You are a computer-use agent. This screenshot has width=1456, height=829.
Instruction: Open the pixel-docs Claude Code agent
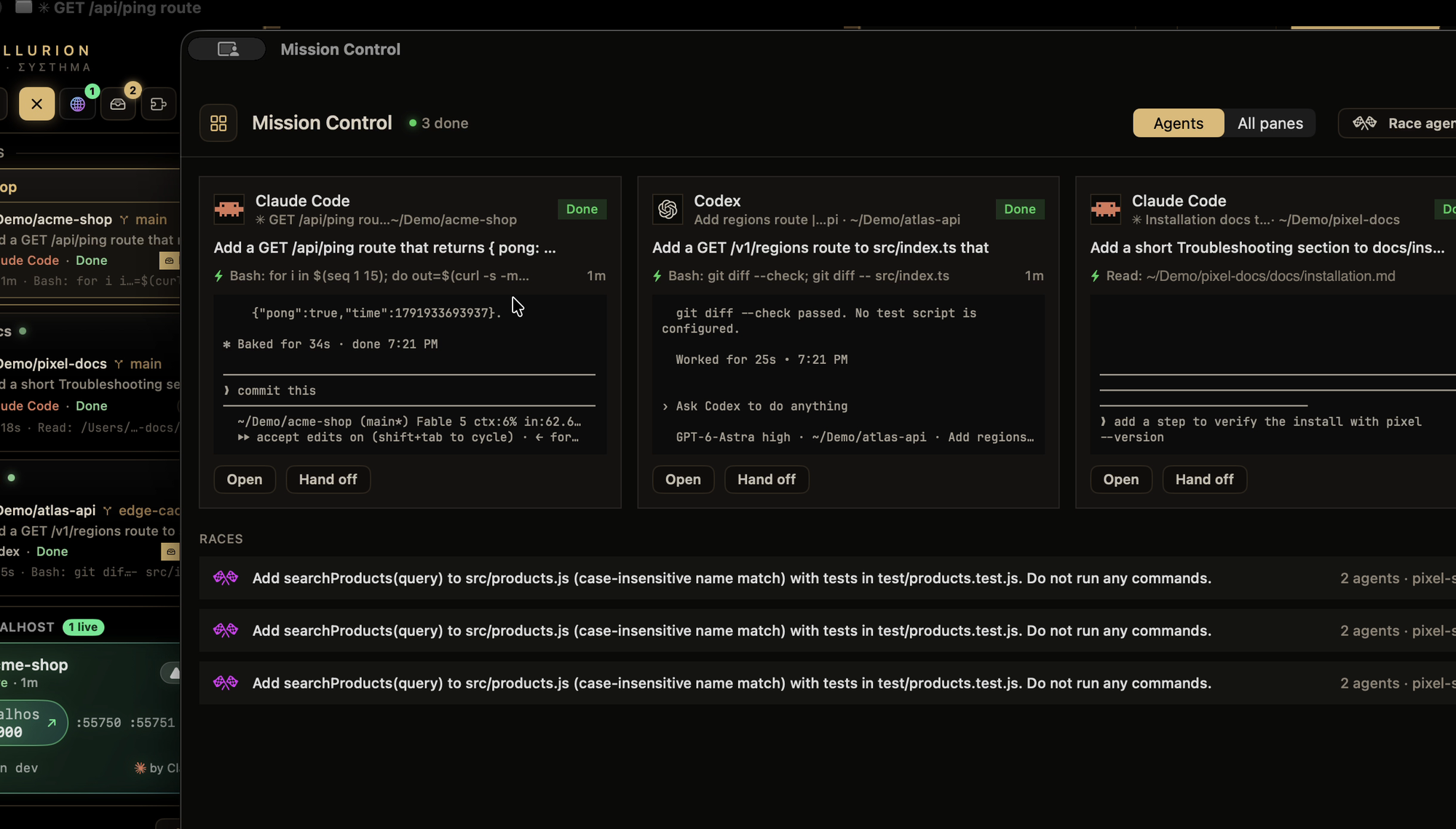click(x=1121, y=480)
